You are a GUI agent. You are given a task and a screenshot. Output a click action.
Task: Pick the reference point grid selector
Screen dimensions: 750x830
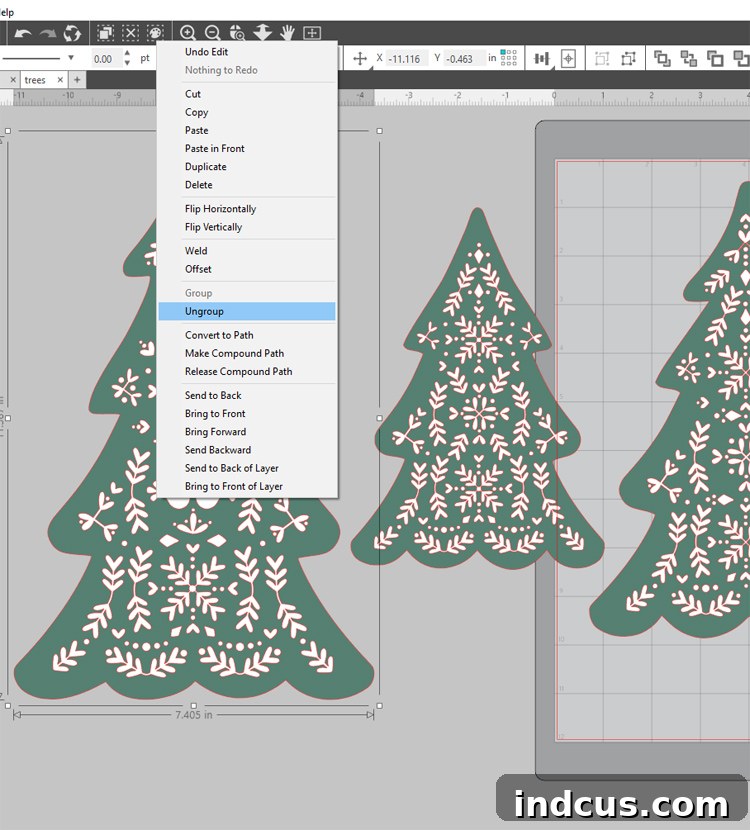(509, 58)
